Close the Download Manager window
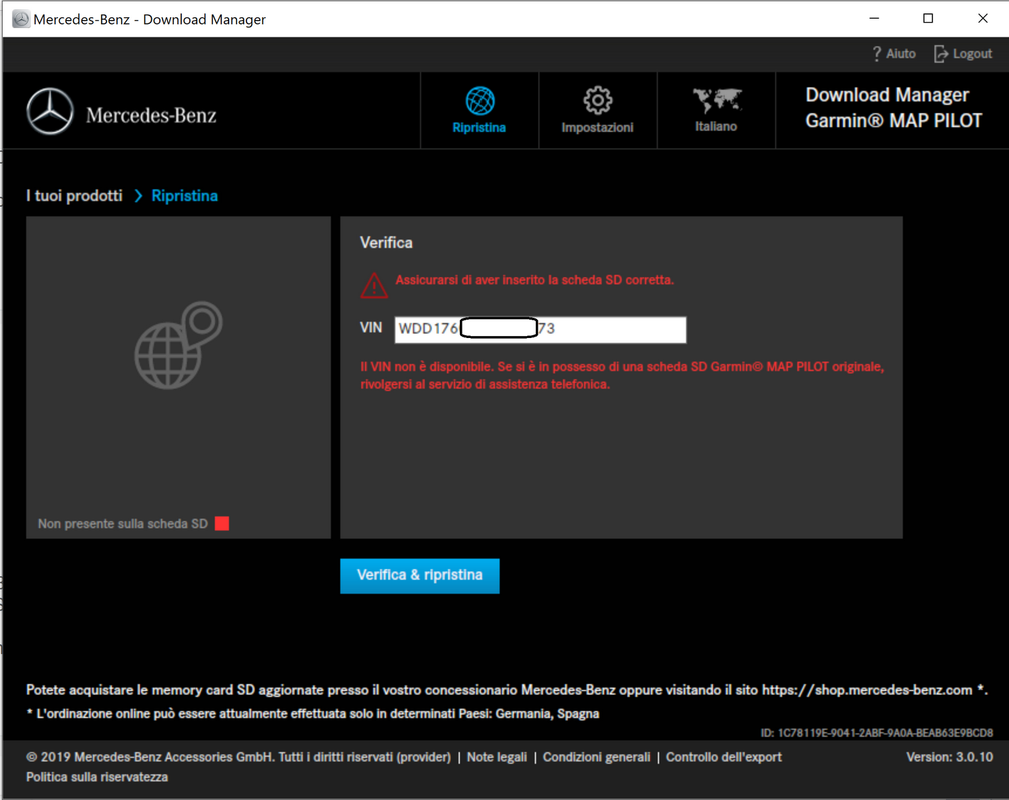1009x800 pixels. [x=983, y=19]
